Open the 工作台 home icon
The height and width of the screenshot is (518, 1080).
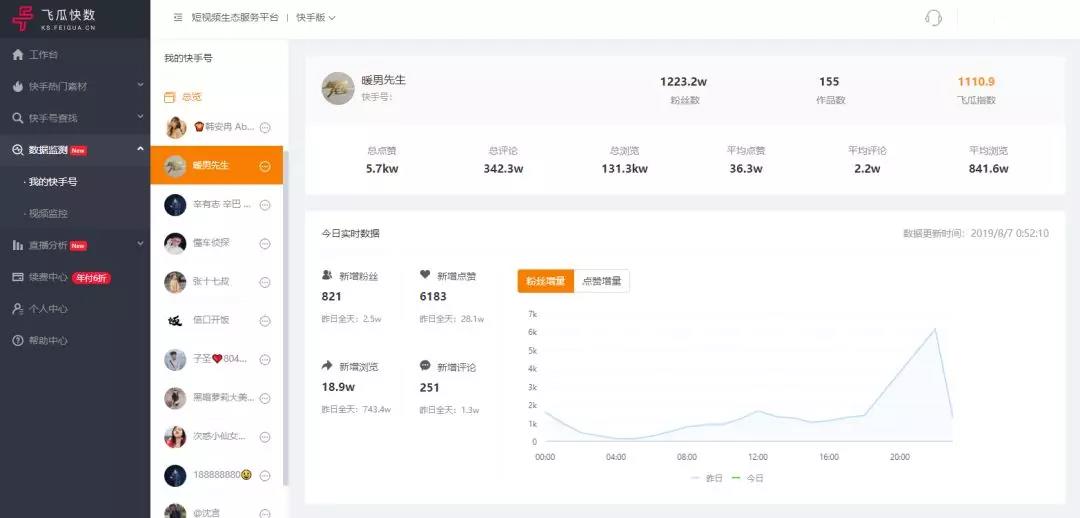tap(18, 54)
